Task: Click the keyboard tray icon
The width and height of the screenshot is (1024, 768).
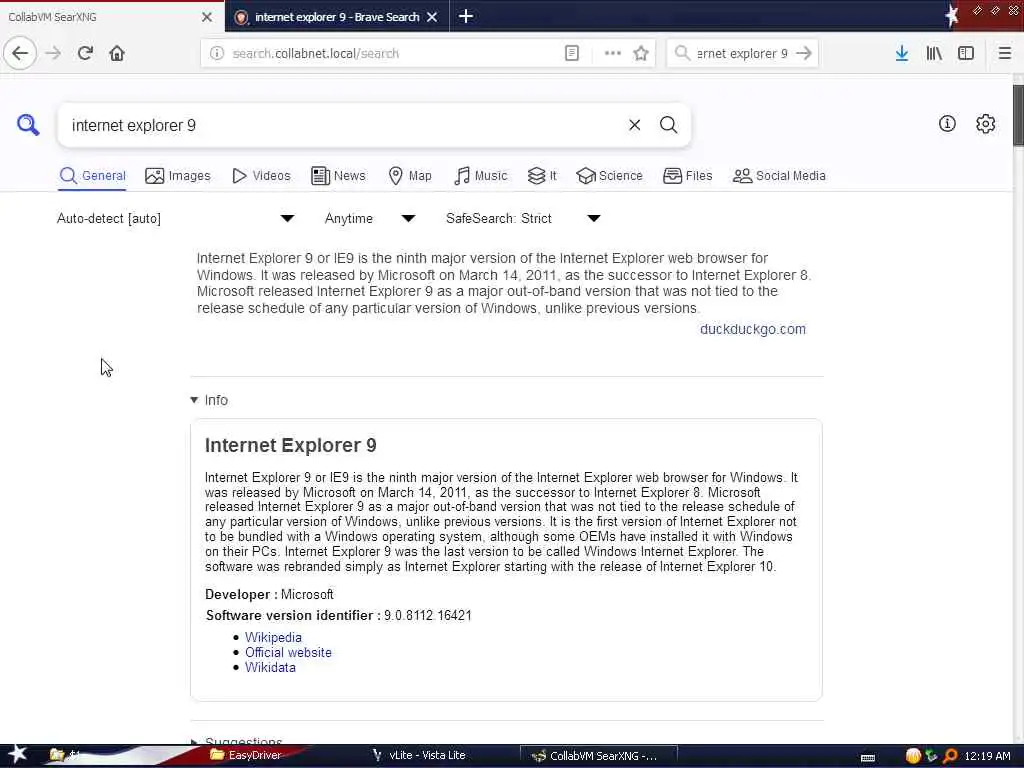Action: pyautogui.click(x=868, y=757)
